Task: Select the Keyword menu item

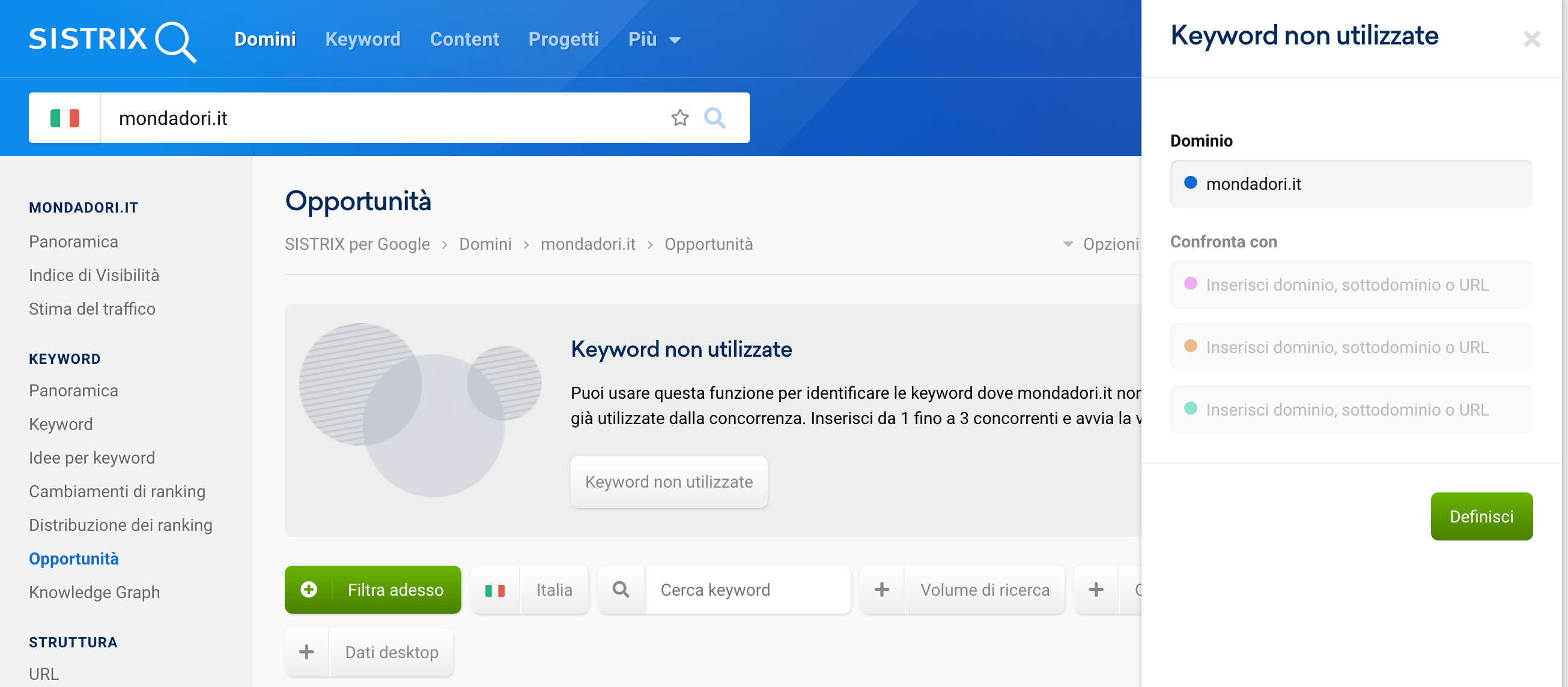Action: click(x=363, y=38)
